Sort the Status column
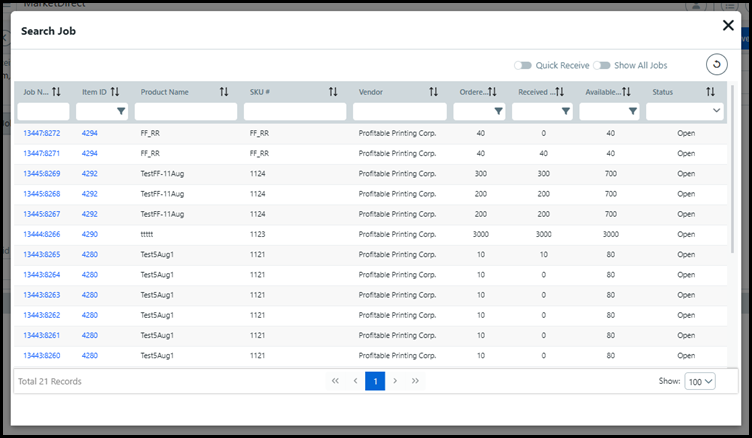The width and height of the screenshot is (752, 438). coord(710,92)
